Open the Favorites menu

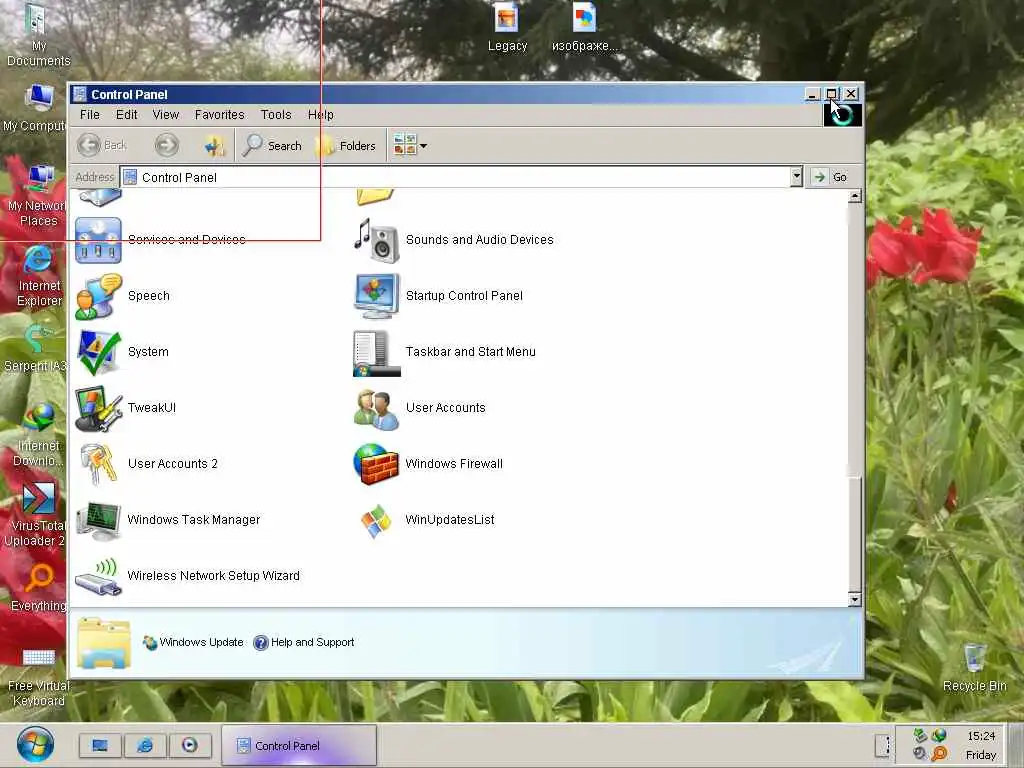(x=219, y=115)
